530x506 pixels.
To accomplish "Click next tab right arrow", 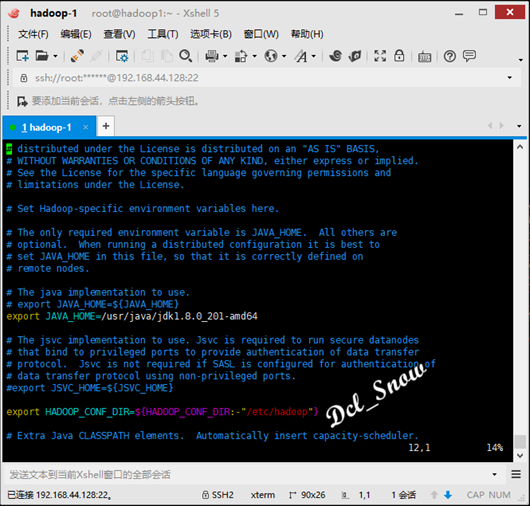I will pos(502,126).
